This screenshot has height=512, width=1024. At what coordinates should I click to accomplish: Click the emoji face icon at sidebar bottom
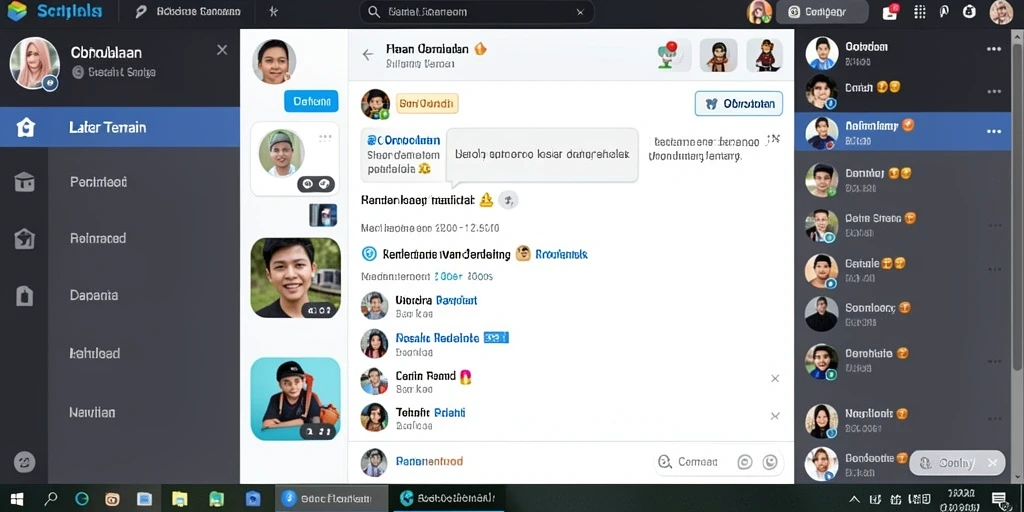coord(25,462)
